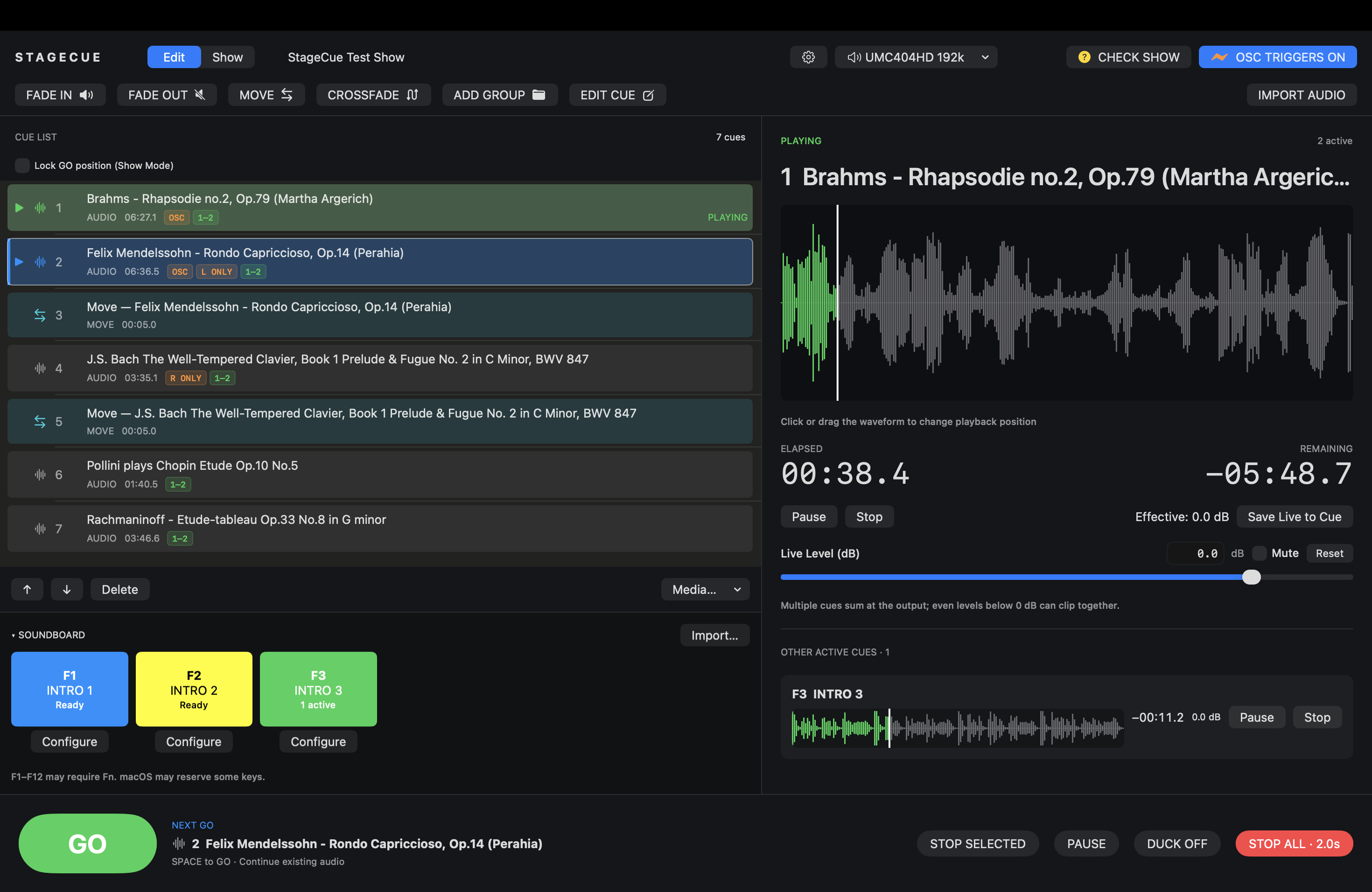Click the waveform icon on cue 1 Brahms
This screenshot has height=892, width=1372.
[x=40, y=208]
